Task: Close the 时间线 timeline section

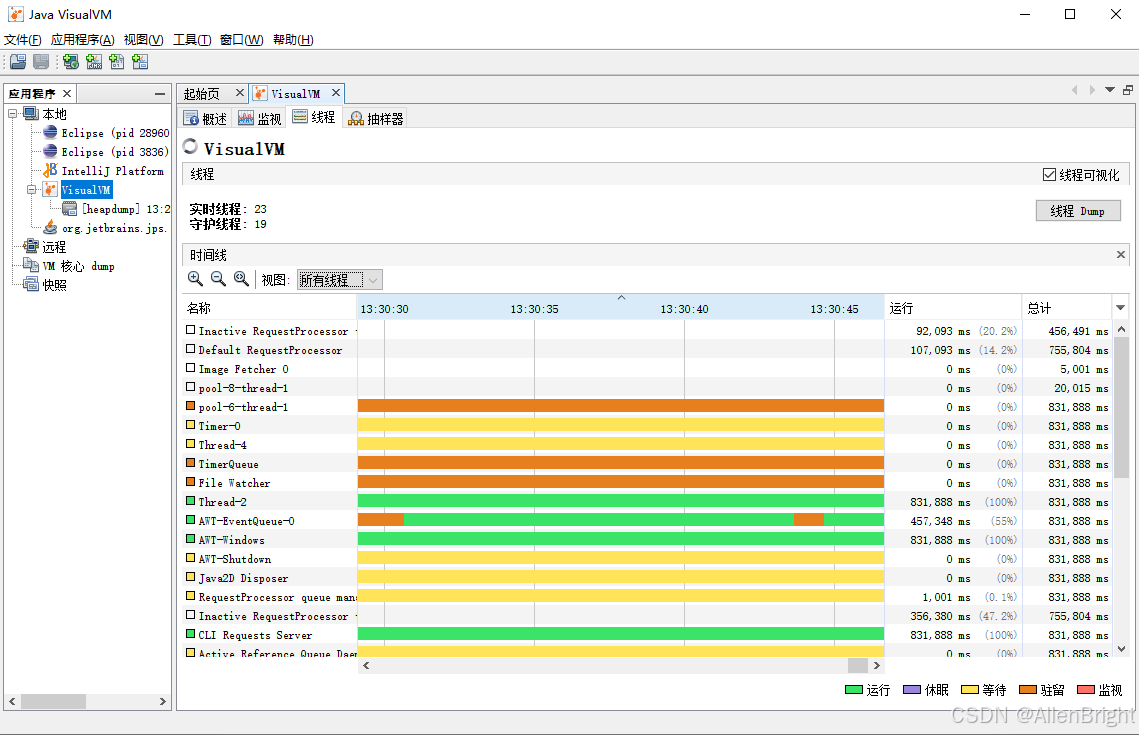Action: (1121, 254)
